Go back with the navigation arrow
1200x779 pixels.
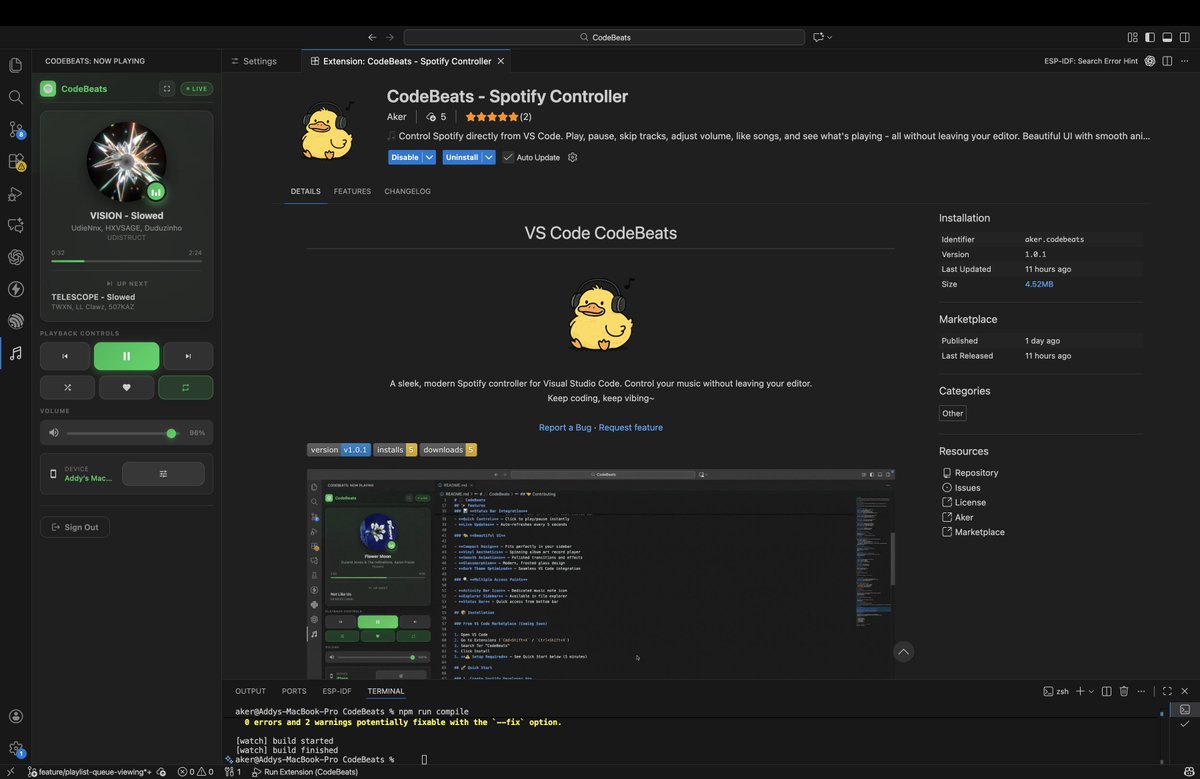click(x=372, y=37)
